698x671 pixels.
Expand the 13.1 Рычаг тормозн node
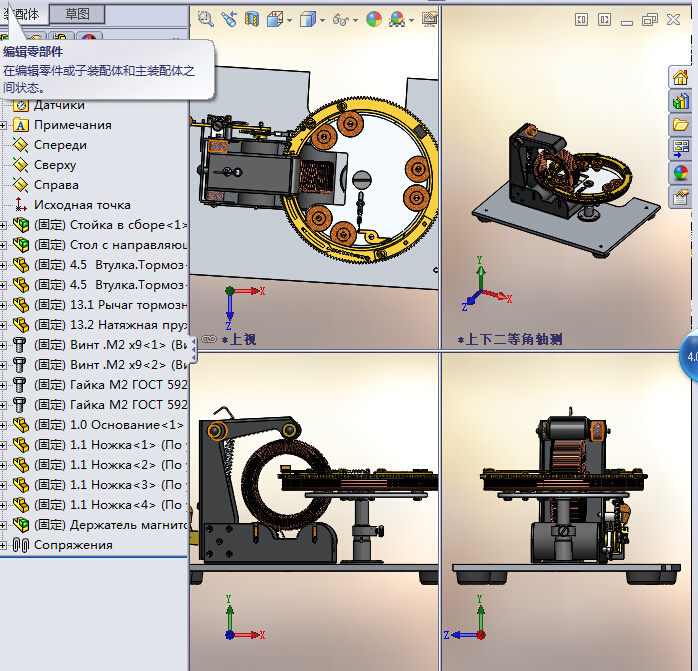[3, 305]
